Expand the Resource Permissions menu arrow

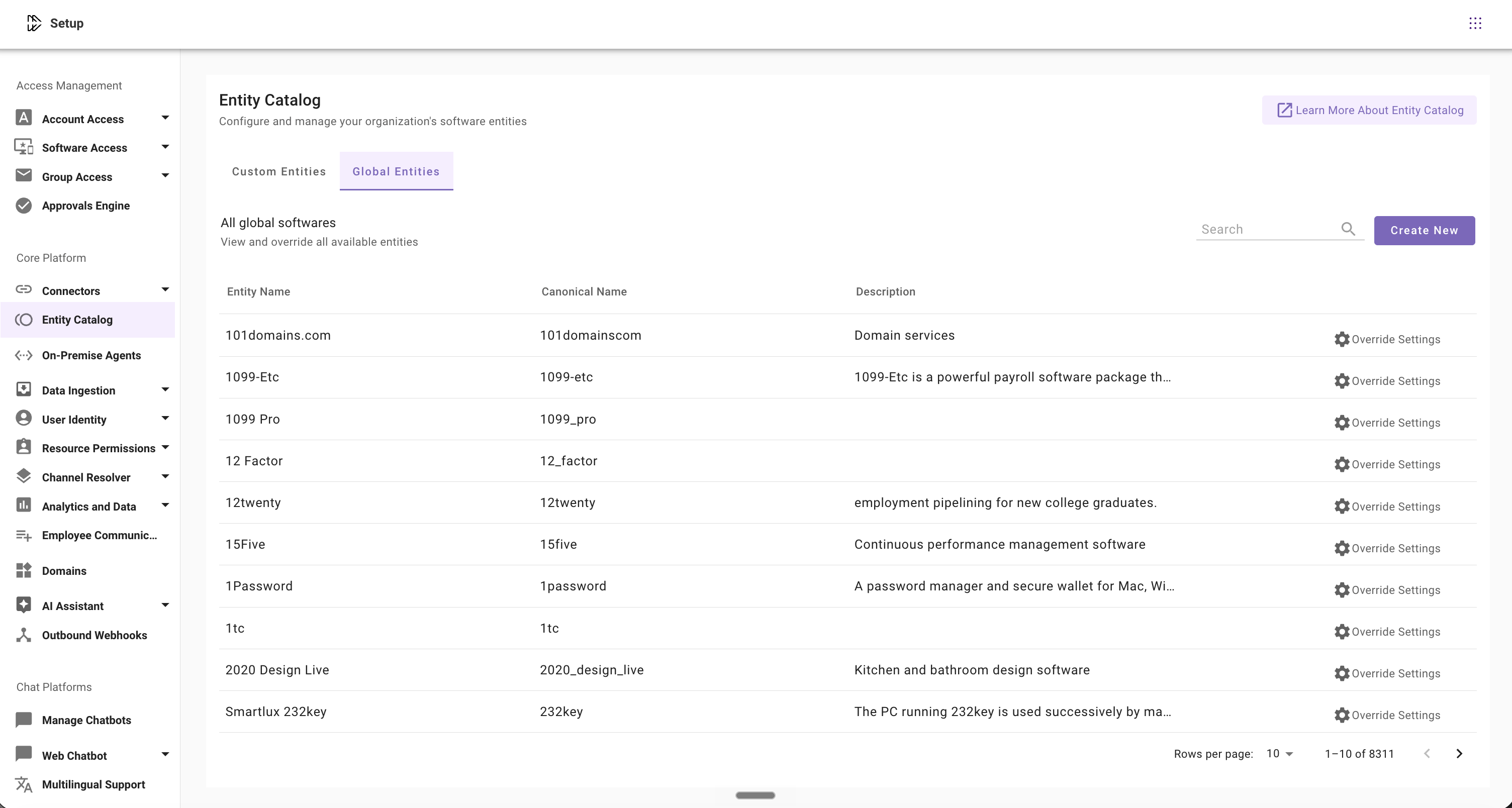coord(165,447)
